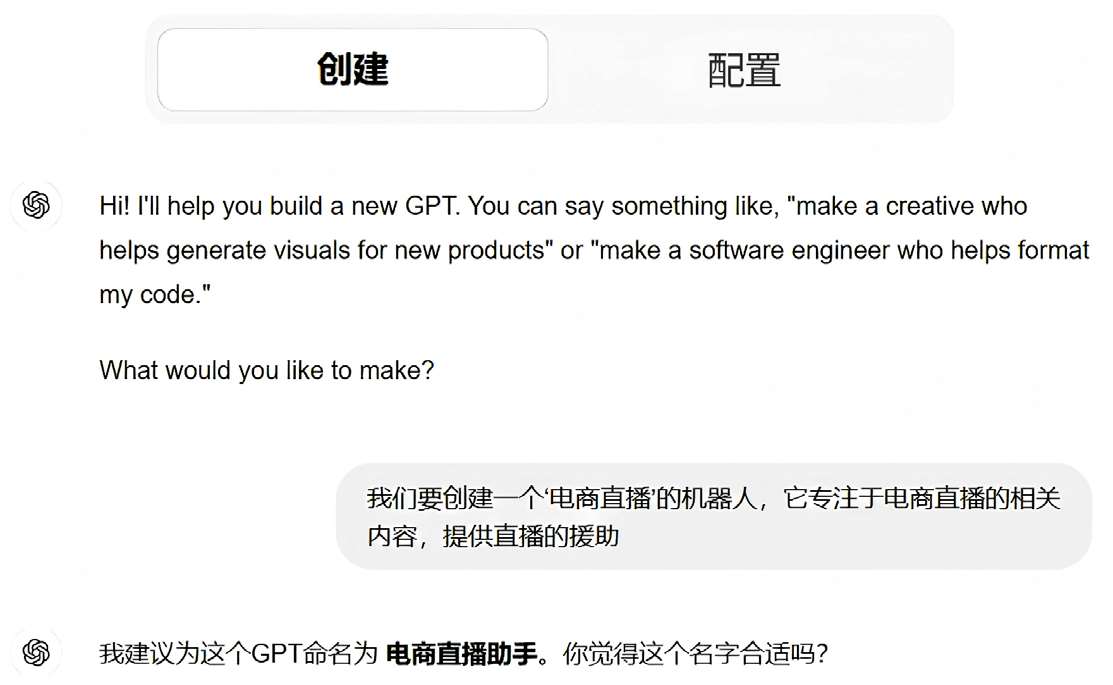Click the ChatGPT avatar beside the Hi! greeting
Image resolution: width=1113 pixels, height=685 pixels.
36,205
